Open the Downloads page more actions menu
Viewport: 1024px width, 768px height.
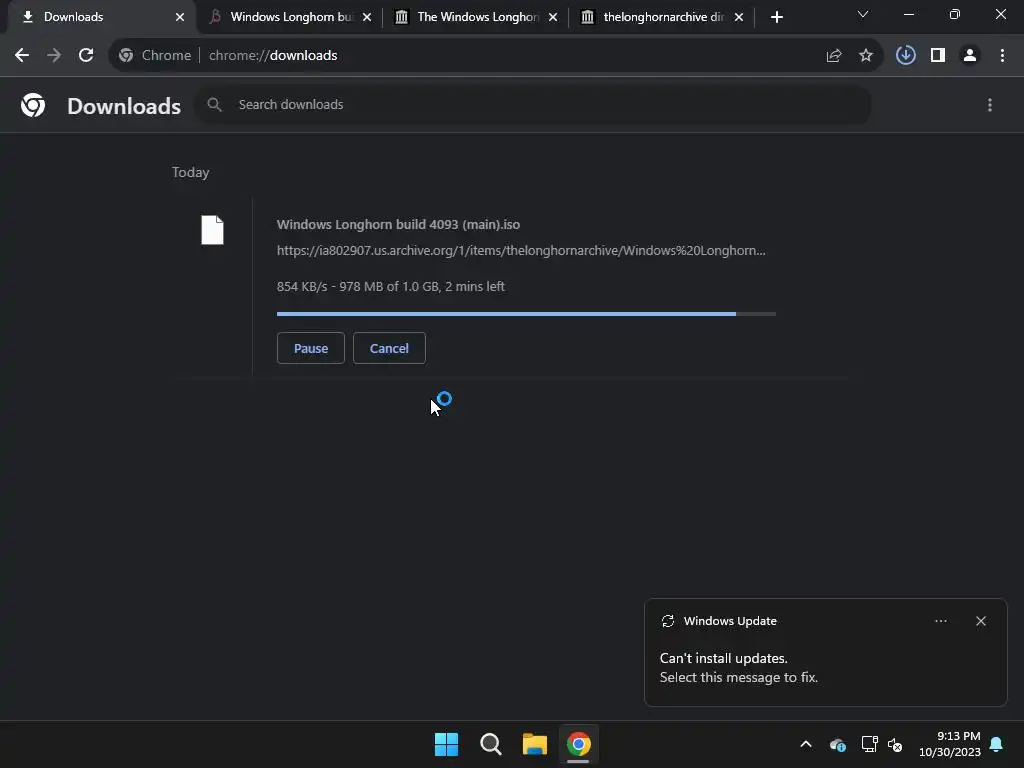pos(990,105)
